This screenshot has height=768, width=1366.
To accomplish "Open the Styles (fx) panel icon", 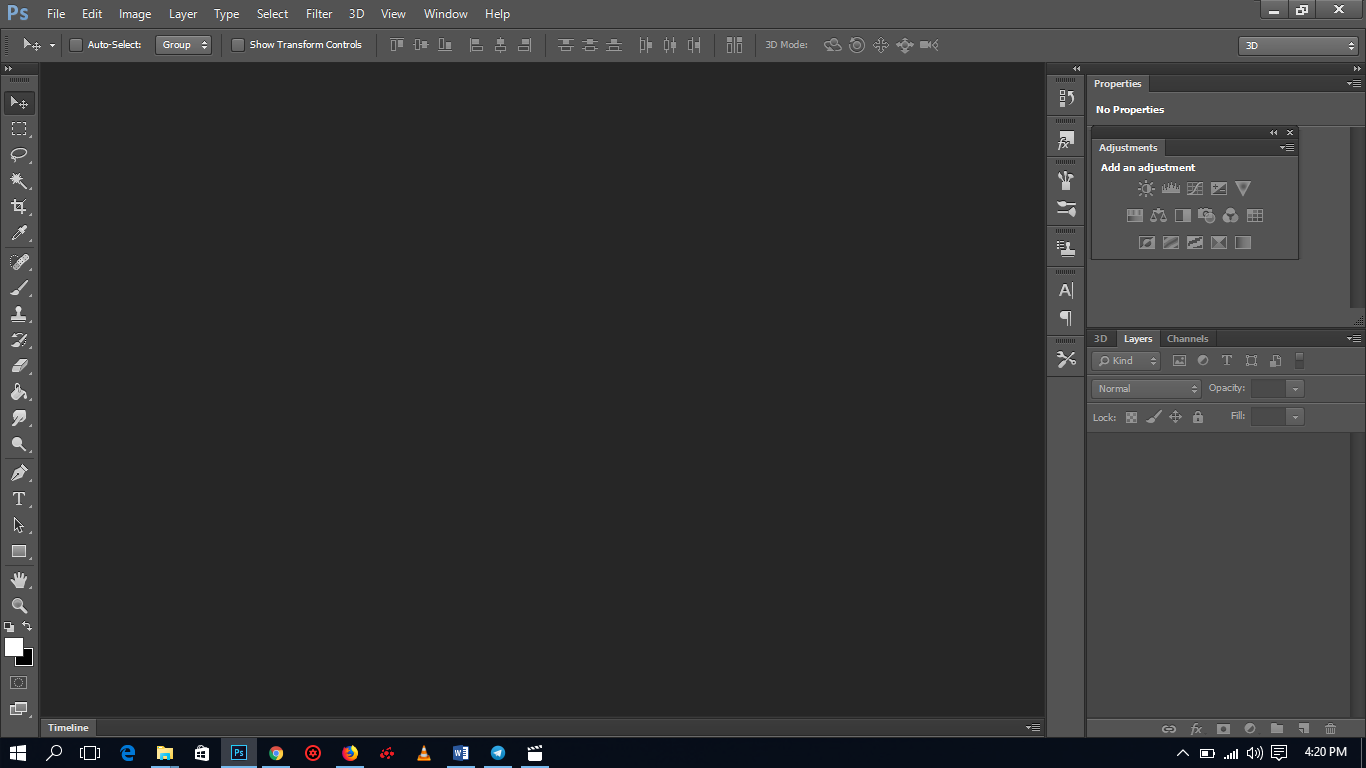I will pos(1066,142).
